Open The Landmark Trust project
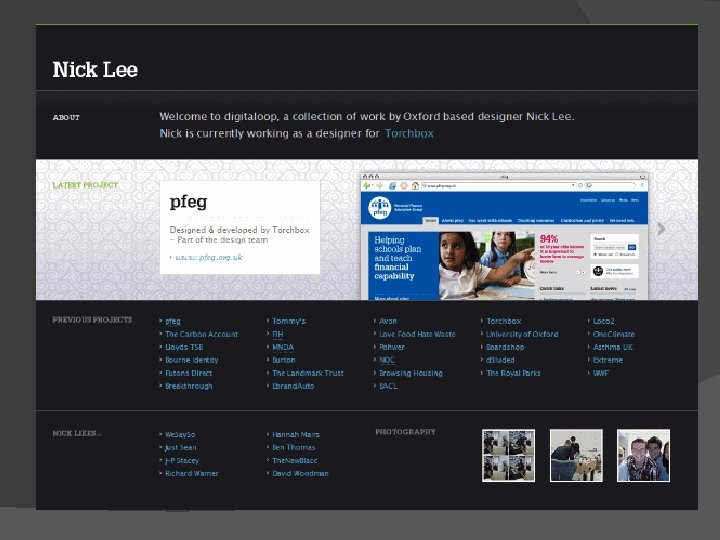720x540 pixels. 308,373
